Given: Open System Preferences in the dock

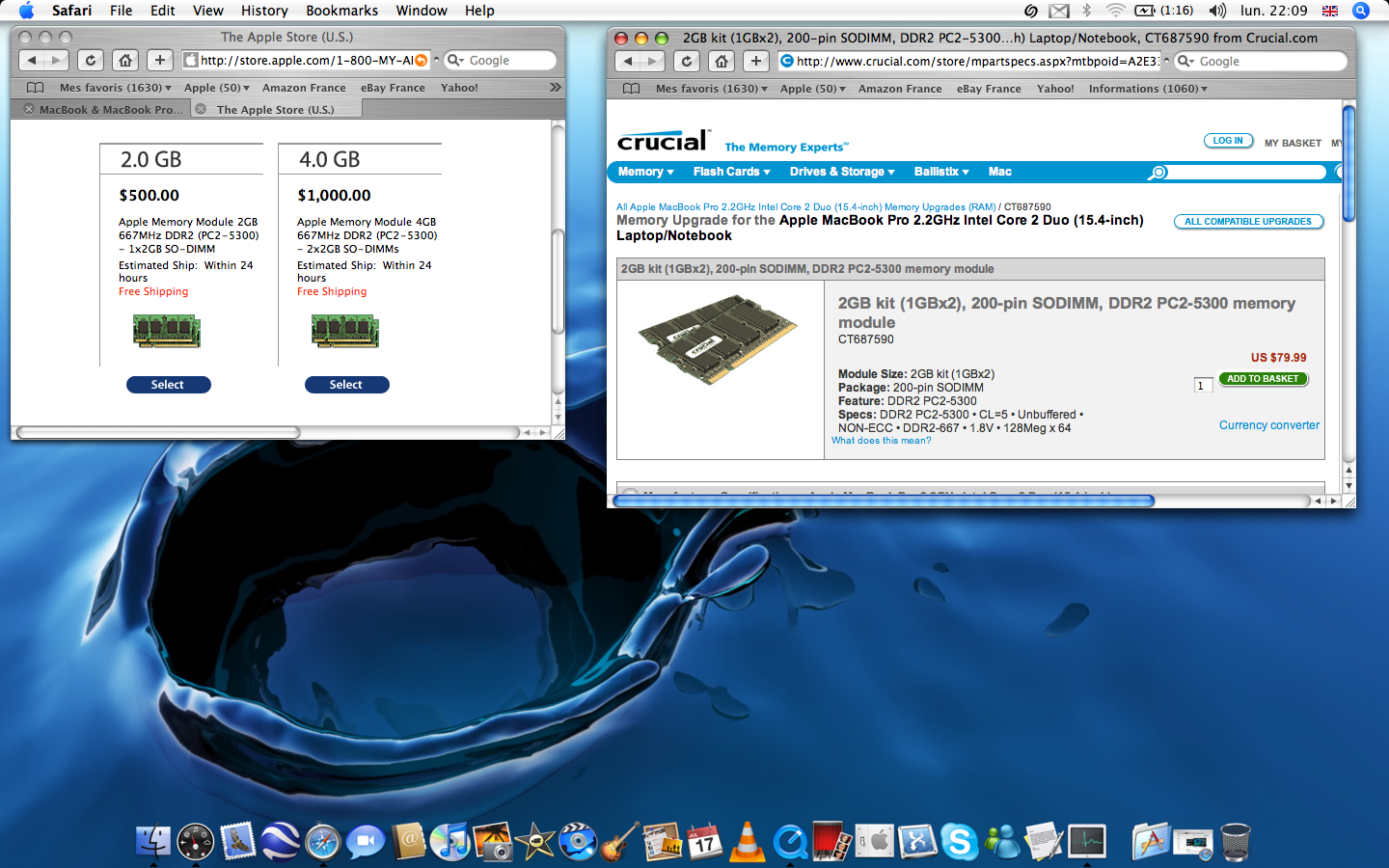Looking at the screenshot, I should 875,841.
